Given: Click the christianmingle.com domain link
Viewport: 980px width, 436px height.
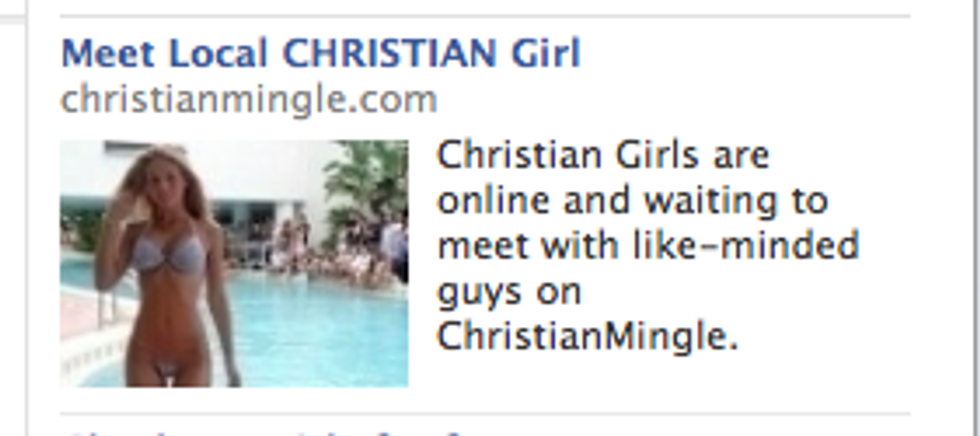Looking at the screenshot, I should tap(249, 100).
